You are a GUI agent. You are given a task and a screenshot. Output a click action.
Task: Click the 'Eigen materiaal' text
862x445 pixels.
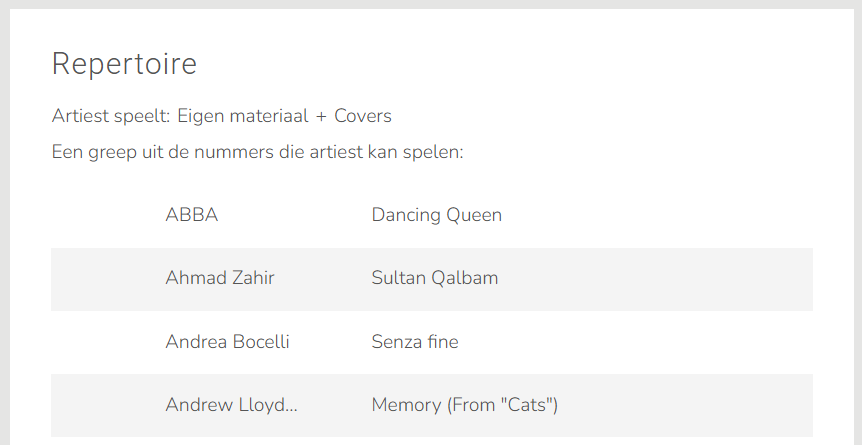243,116
